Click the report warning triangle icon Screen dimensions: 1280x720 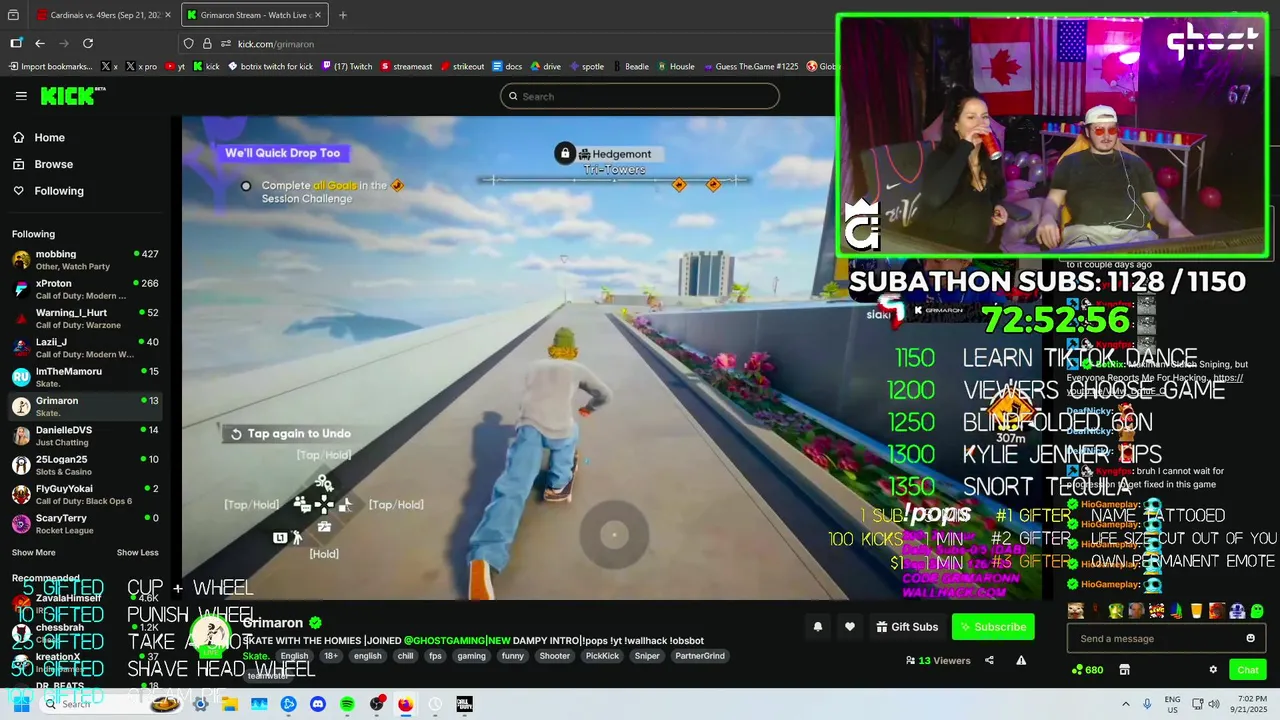[x=1021, y=660]
